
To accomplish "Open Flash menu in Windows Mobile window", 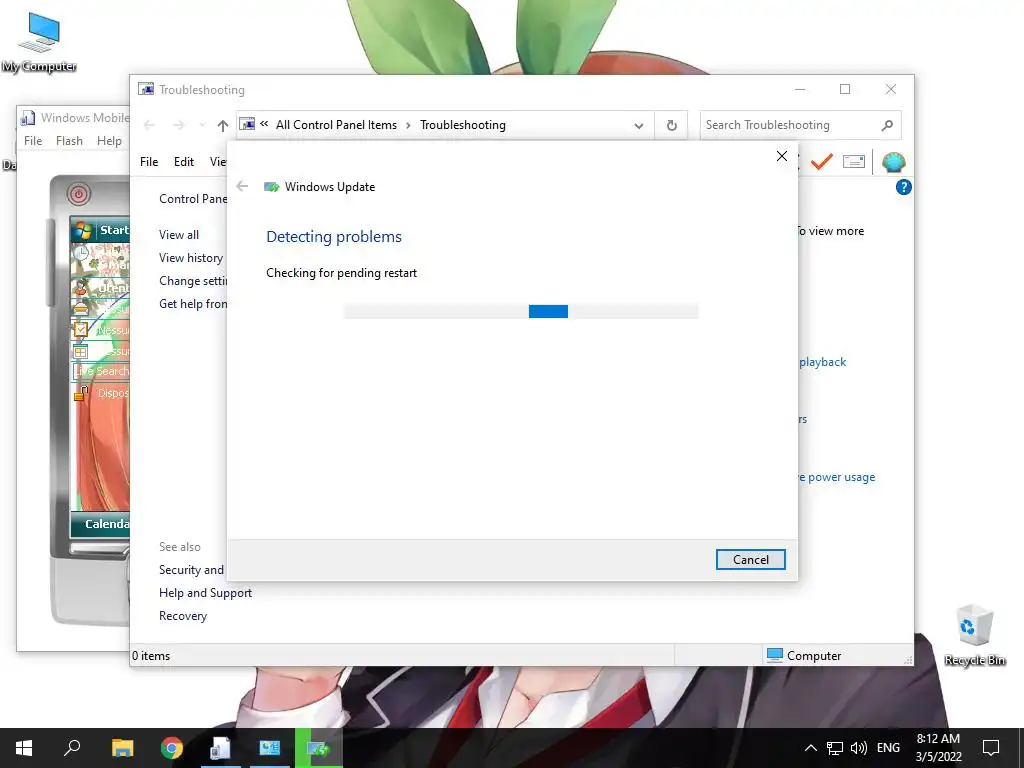I will tap(69, 140).
